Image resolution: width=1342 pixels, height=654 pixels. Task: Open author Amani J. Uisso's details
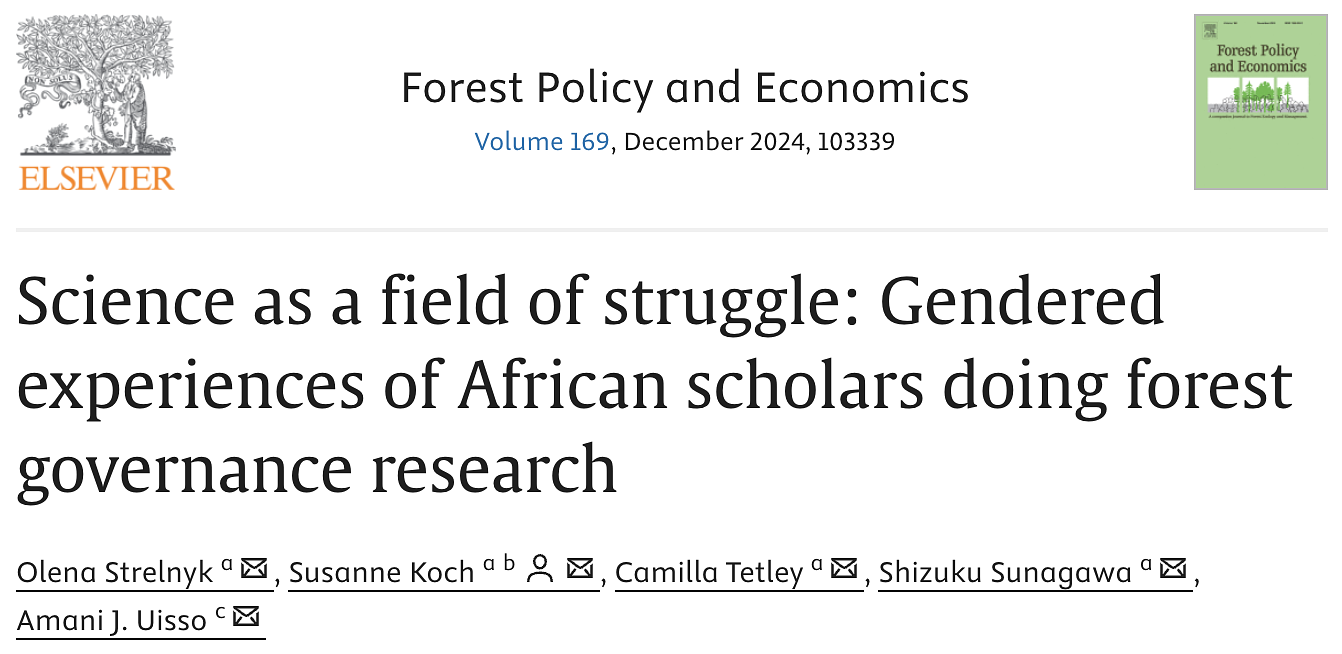[112, 620]
